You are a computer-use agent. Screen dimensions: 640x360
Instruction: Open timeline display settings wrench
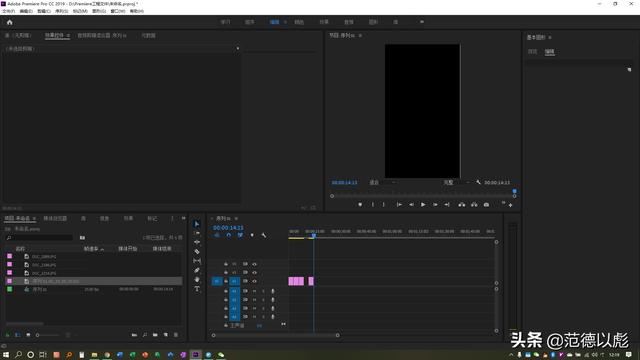click(264, 235)
